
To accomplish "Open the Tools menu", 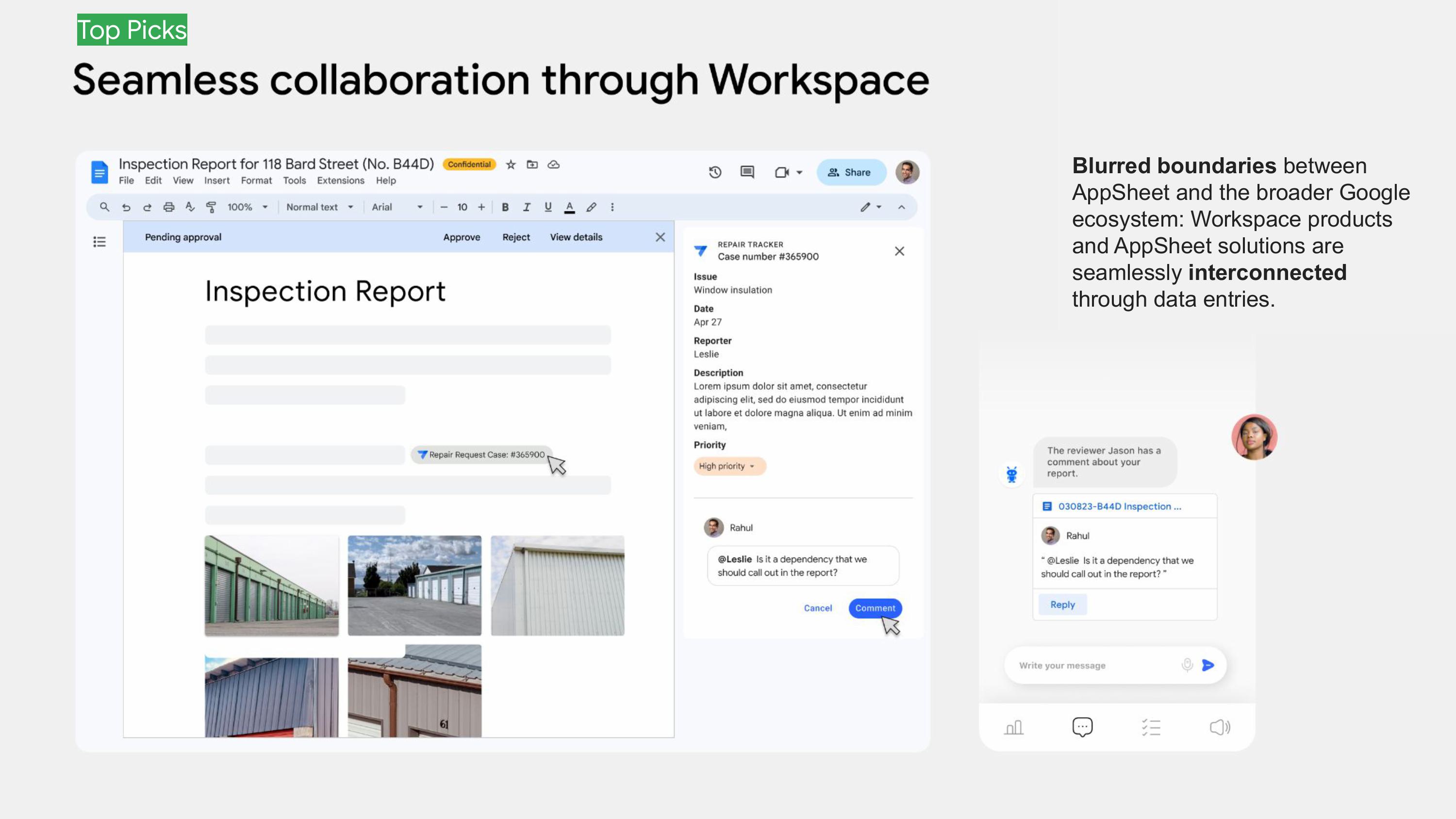I will [295, 180].
